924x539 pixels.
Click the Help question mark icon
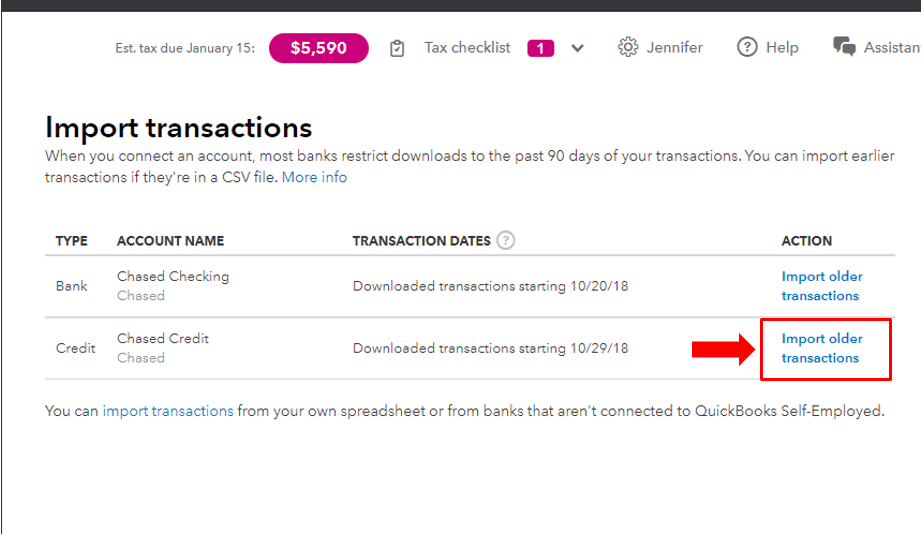[x=747, y=47]
